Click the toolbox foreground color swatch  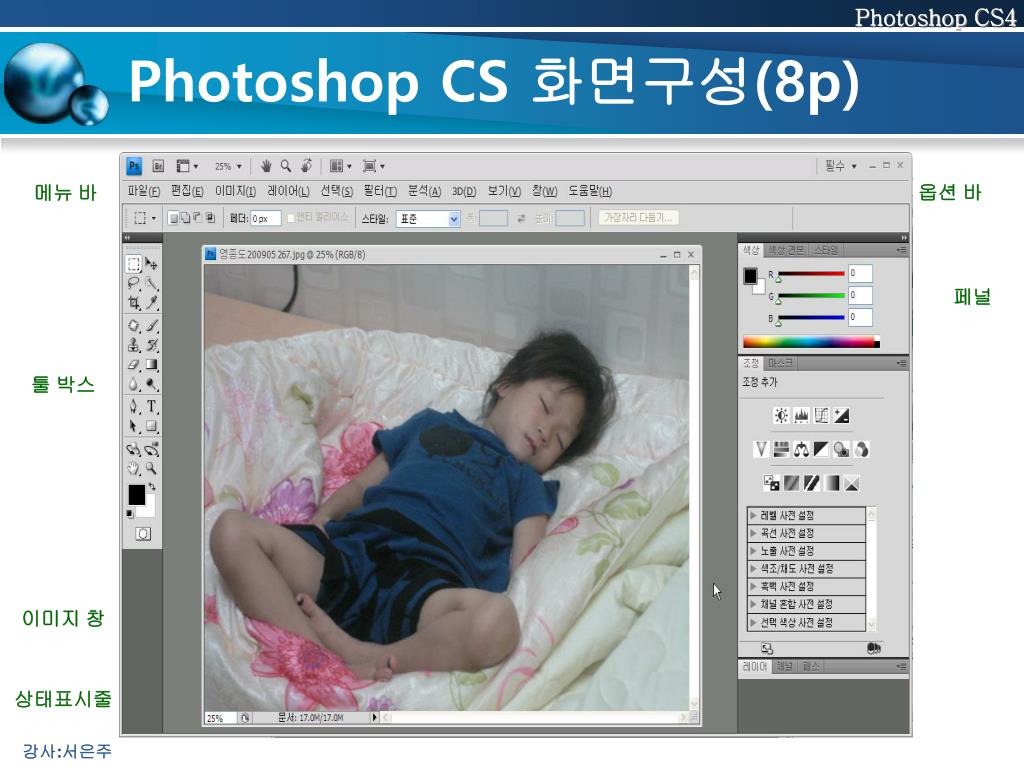(x=136, y=494)
